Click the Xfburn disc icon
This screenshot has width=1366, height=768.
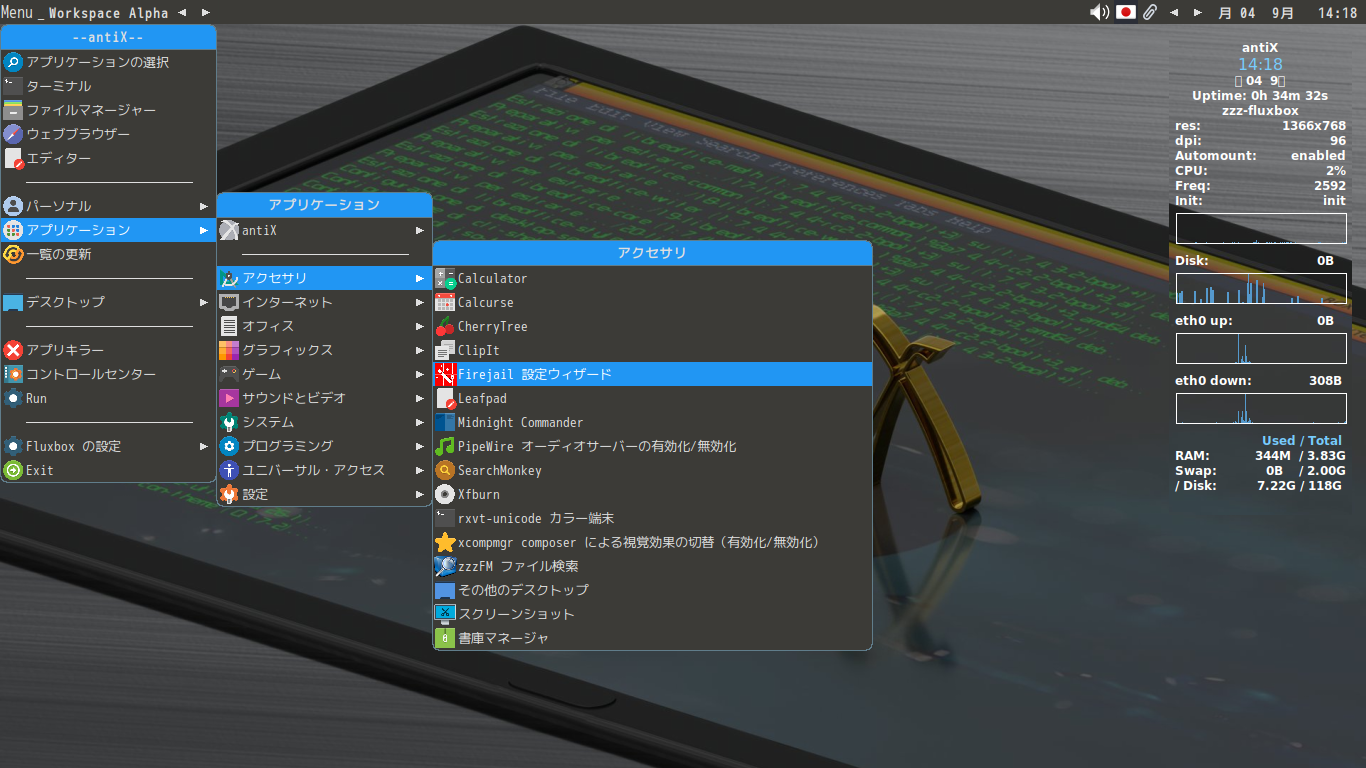pos(445,494)
